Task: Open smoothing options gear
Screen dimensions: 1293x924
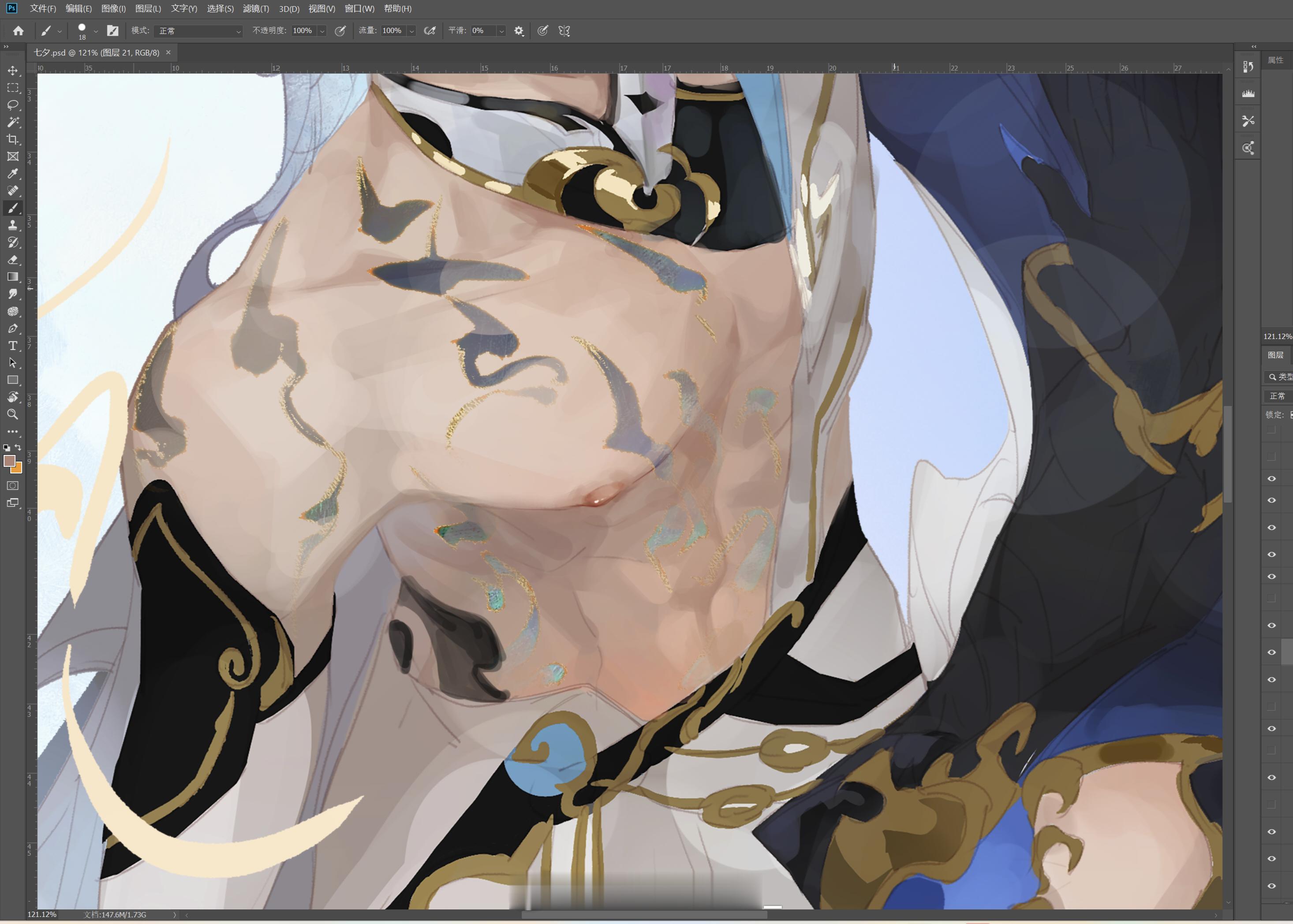Action: [x=519, y=31]
